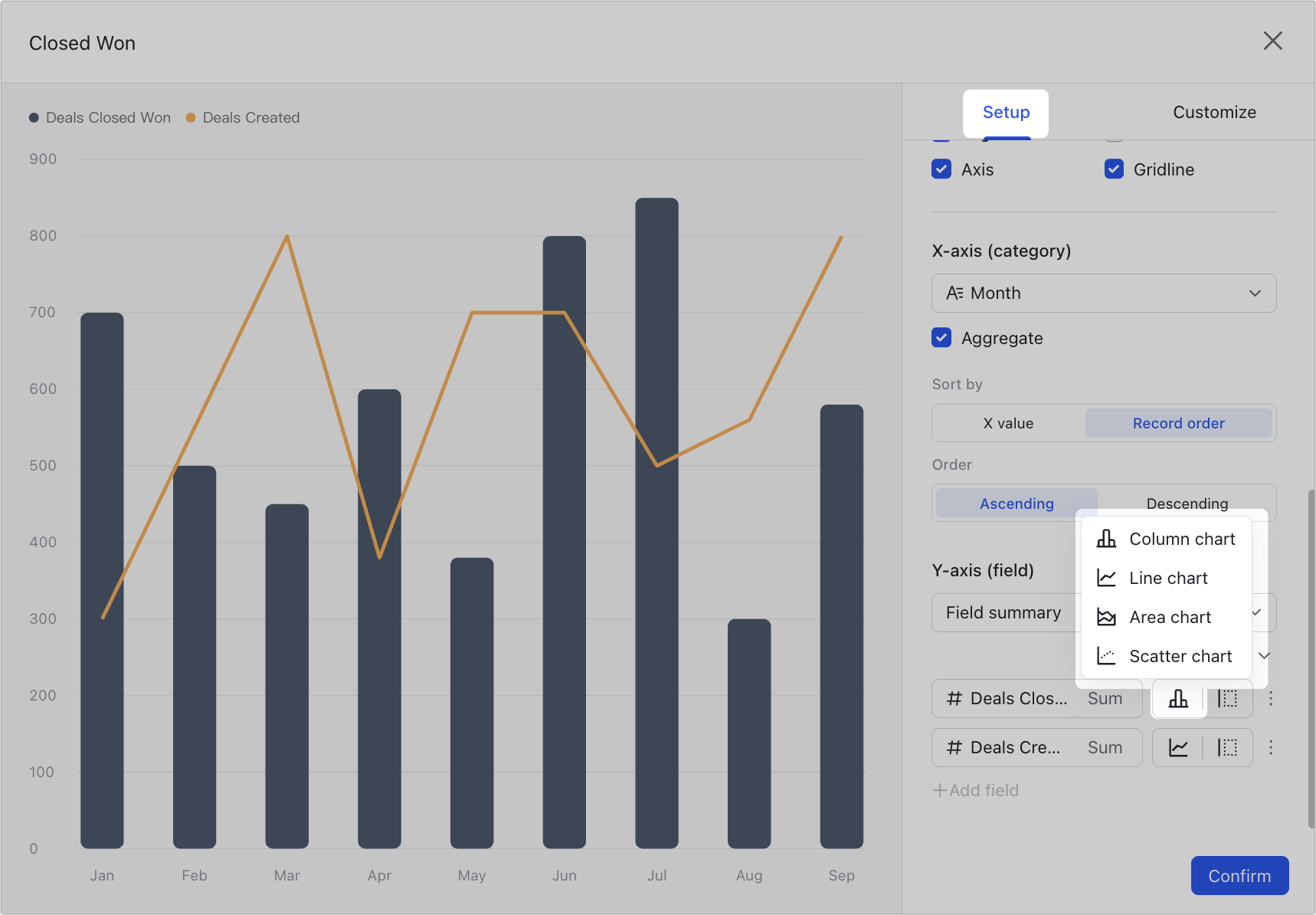
Task: Click the orange Deals Created legend swatch
Action: coord(191,117)
